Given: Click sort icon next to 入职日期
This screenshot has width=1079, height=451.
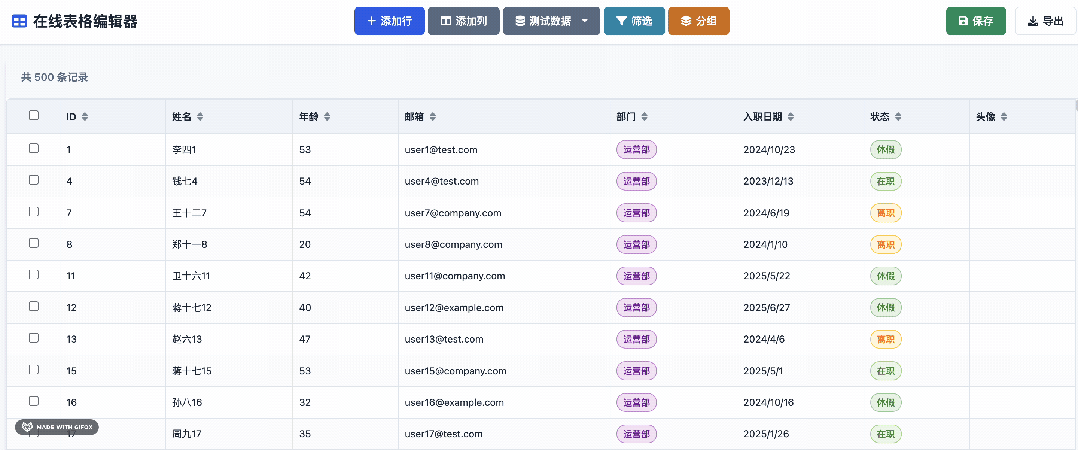Looking at the screenshot, I should click(x=792, y=117).
